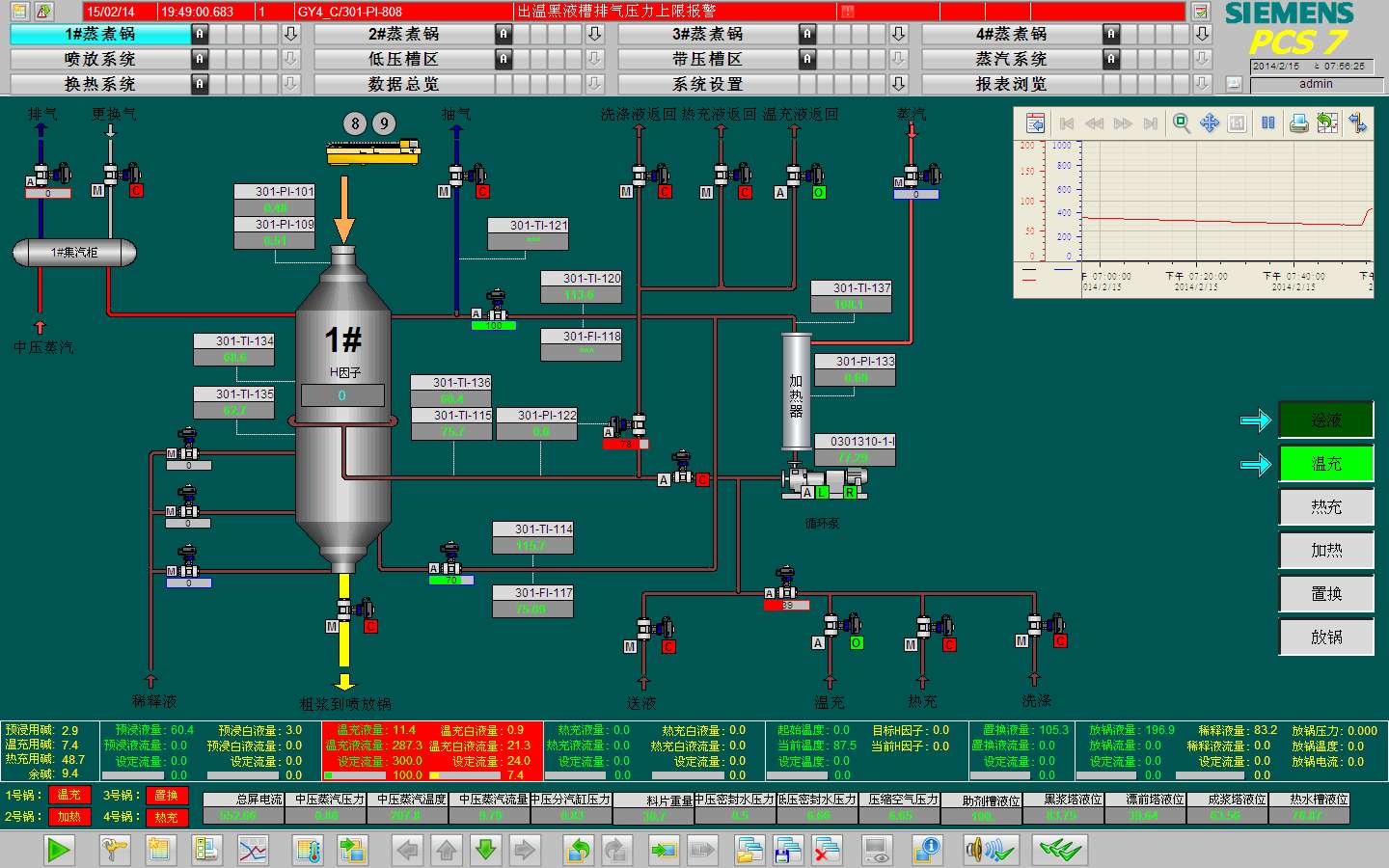Viewport: 1389px width, 868px height.
Task: Expand the down arrow next to 4#蒸煮锅
Action: coord(1202,33)
